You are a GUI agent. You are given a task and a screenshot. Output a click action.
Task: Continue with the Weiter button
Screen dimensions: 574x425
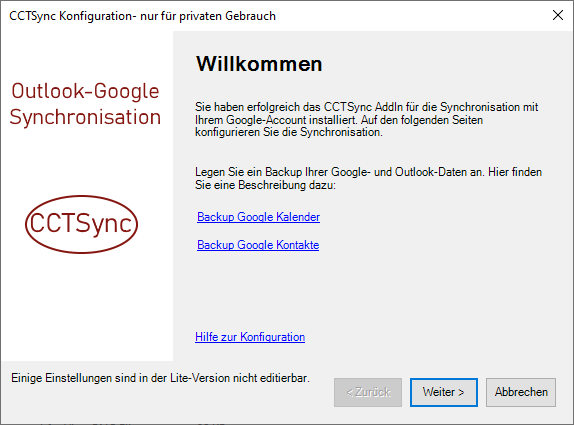click(444, 392)
